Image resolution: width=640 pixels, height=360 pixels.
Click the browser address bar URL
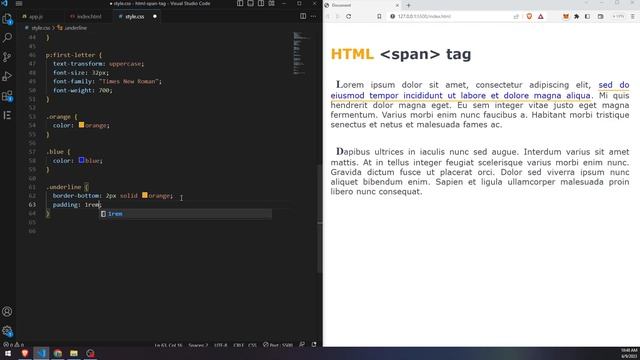click(424, 16)
